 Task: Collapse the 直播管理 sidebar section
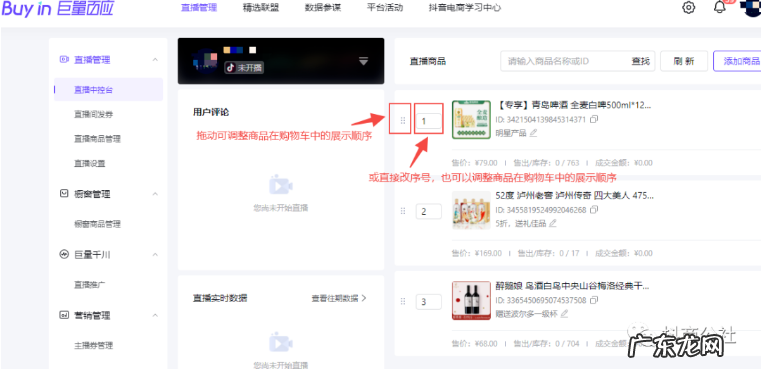[x=155, y=60]
